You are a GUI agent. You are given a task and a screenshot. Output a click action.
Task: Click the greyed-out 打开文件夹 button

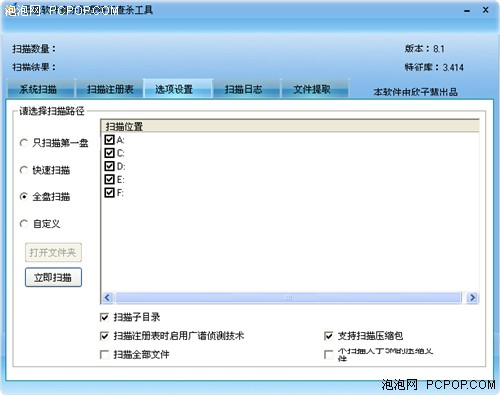coord(53,252)
